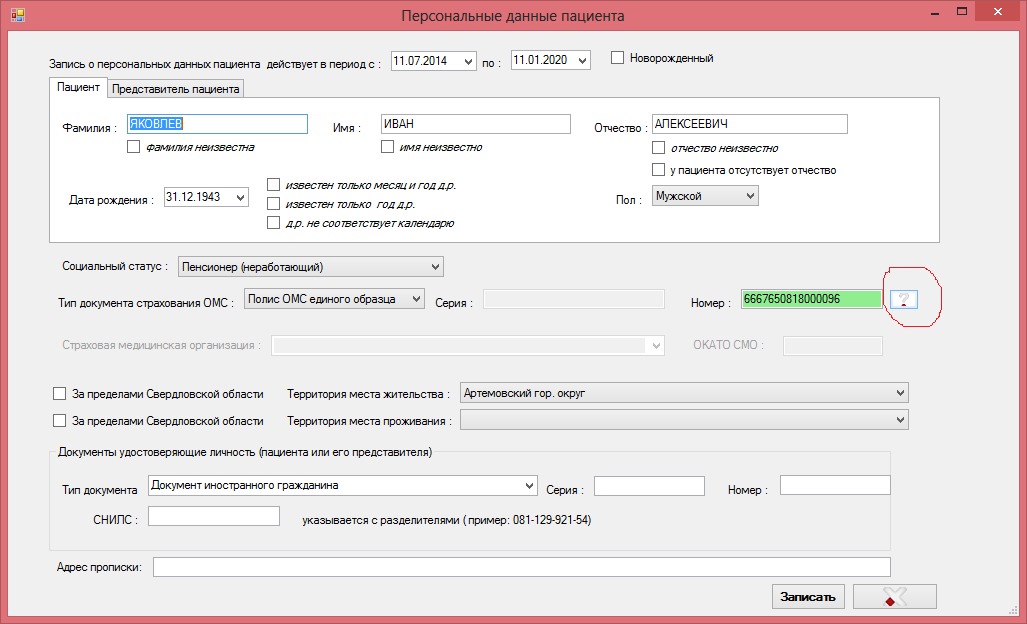Click the red X cancel button
1027x624 pixels.
coord(895,596)
